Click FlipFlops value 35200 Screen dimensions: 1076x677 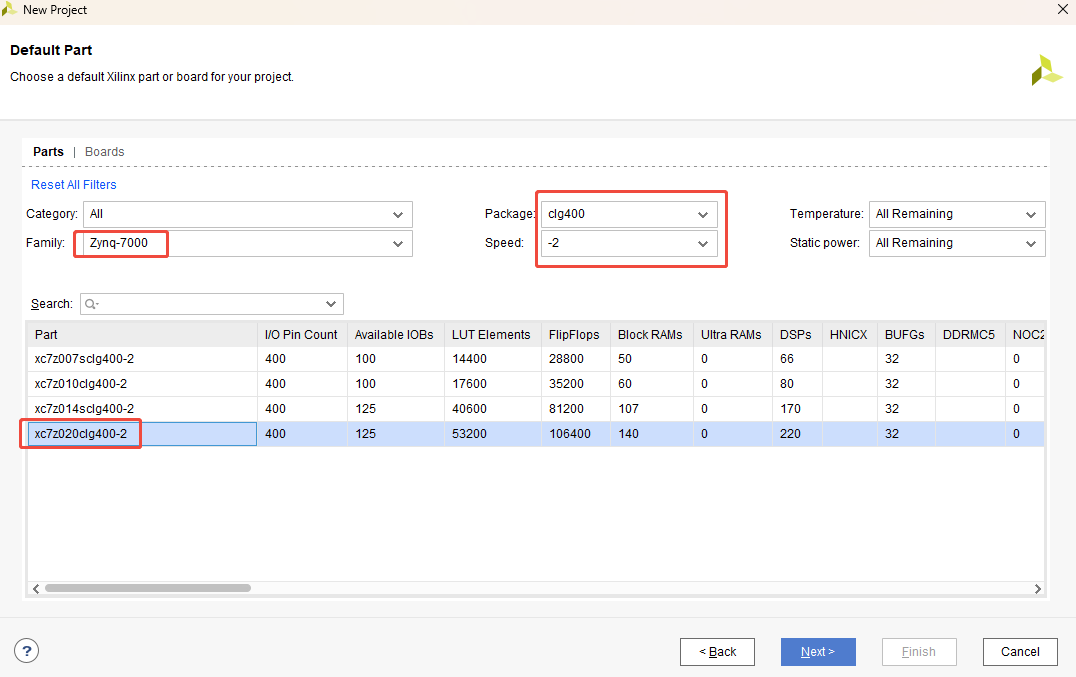click(566, 383)
